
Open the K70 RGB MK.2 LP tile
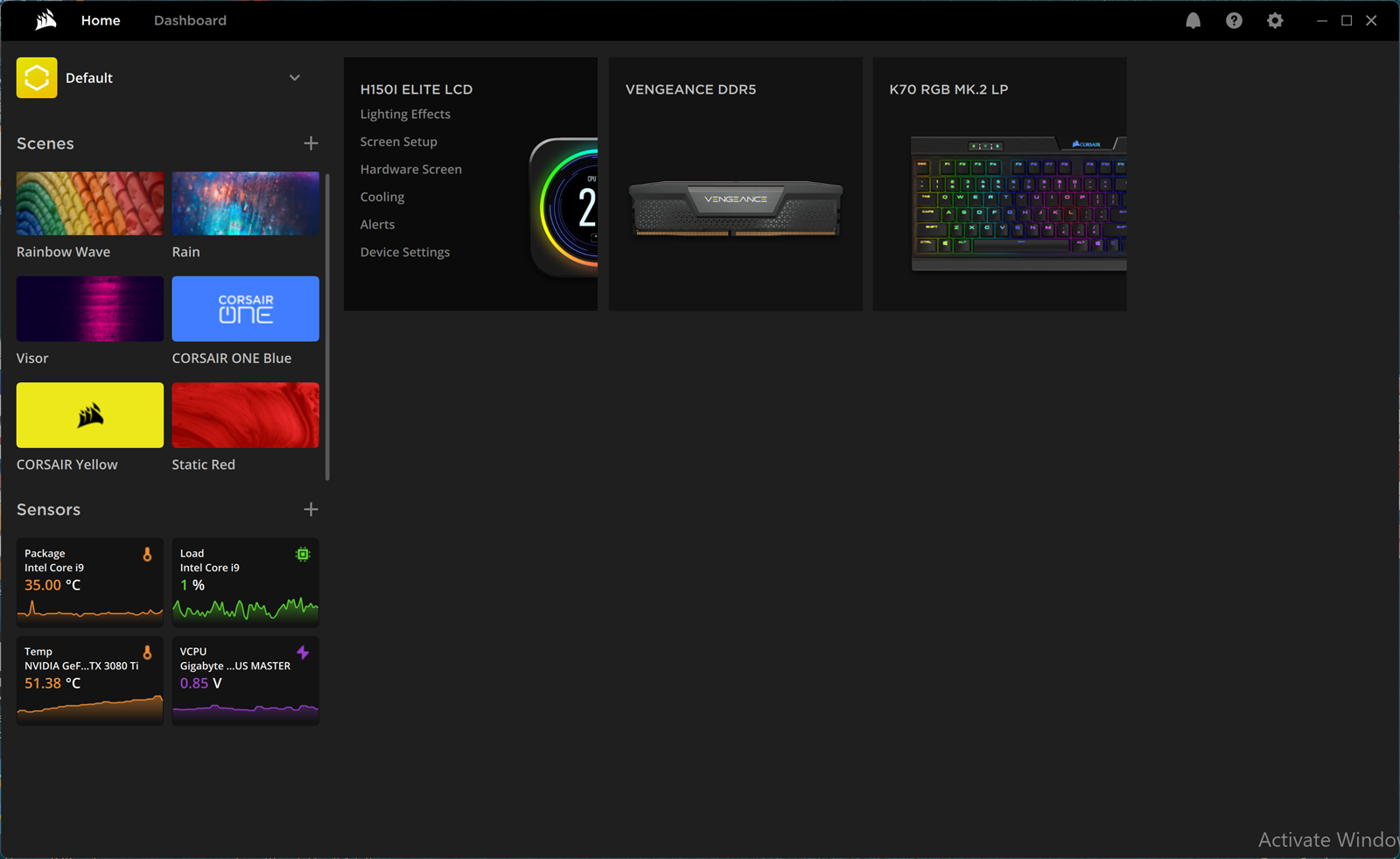[999, 184]
